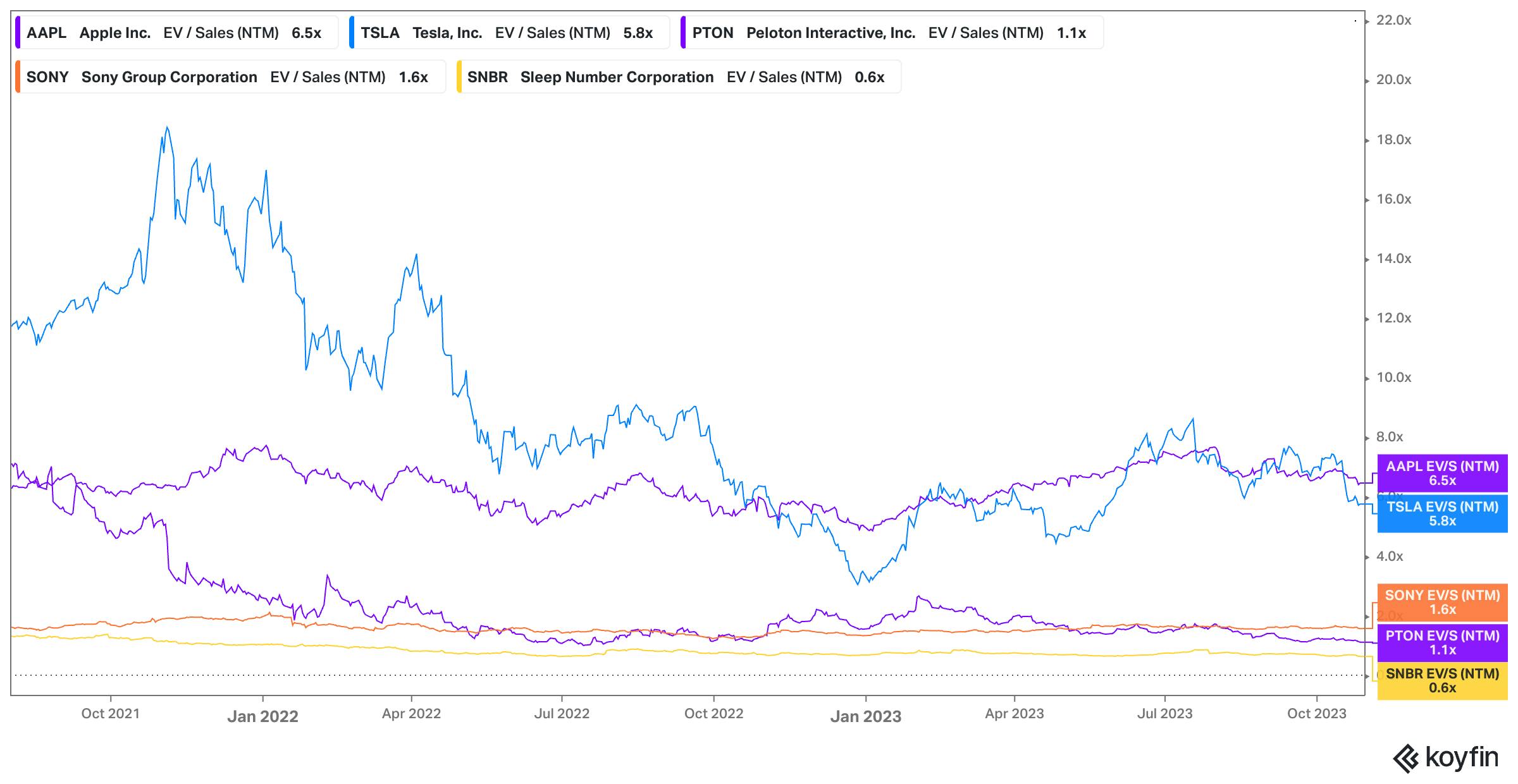Click the 18.0x y-axis tick label
The height and width of the screenshot is (784, 1518).
1393,140
